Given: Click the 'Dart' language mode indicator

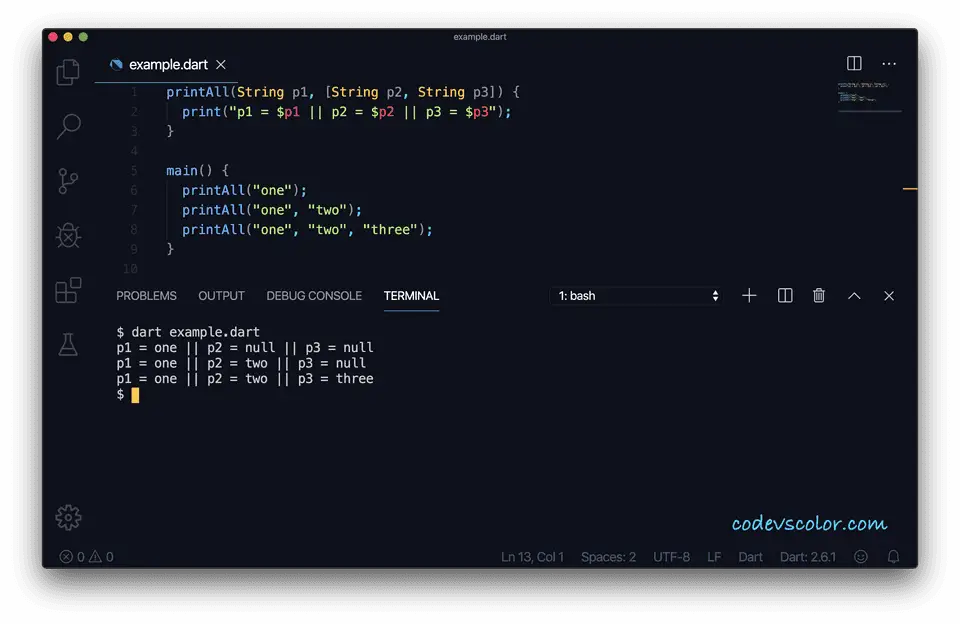Looking at the screenshot, I should coord(750,557).
